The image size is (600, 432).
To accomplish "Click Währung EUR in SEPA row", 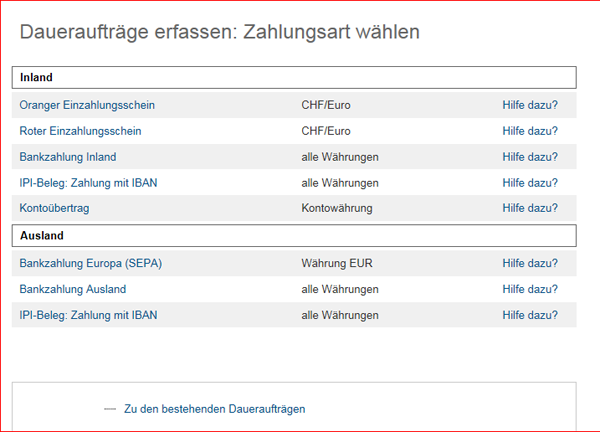I will coord(337,263).
